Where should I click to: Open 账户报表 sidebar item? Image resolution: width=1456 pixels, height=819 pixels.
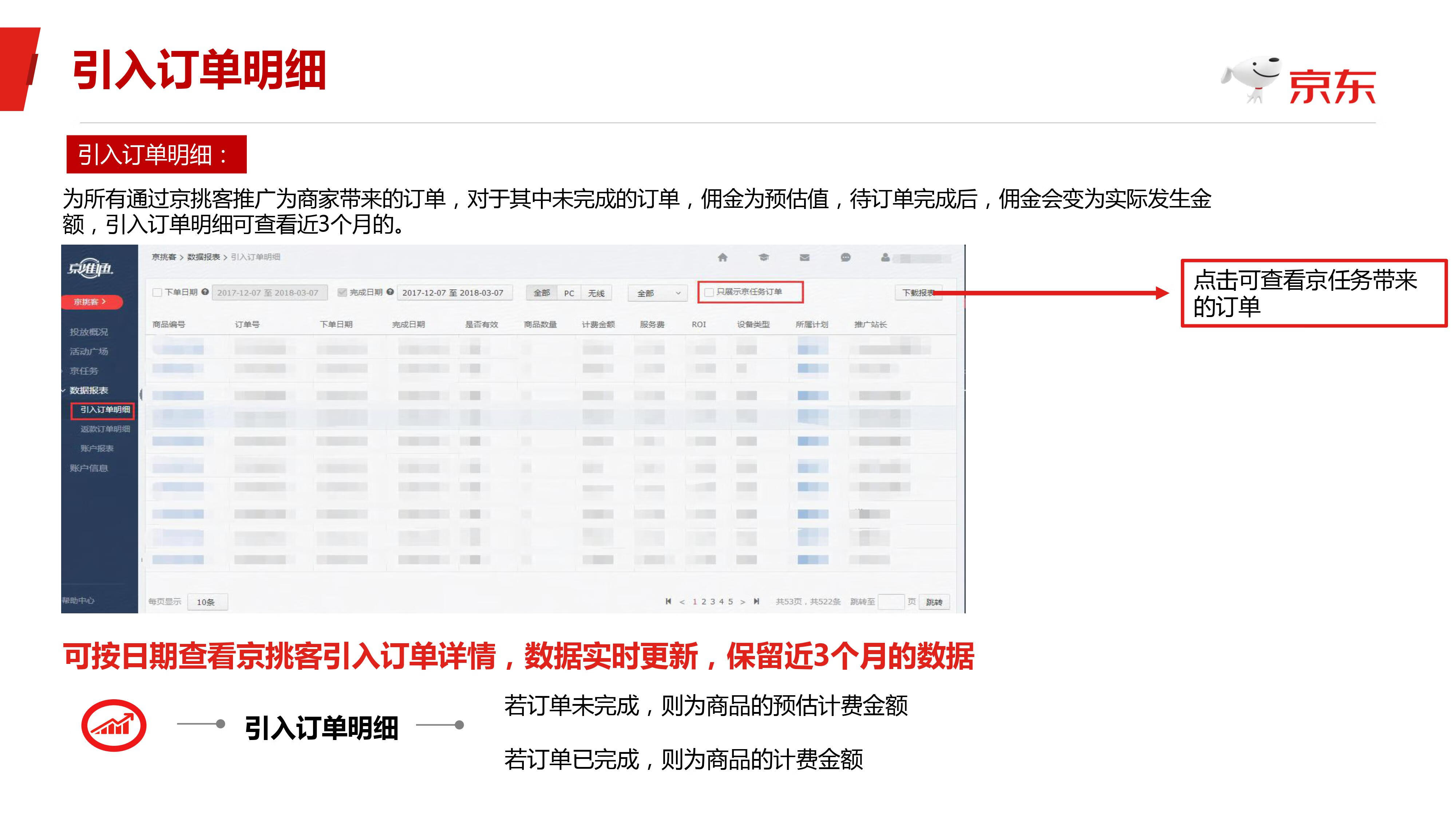[97, 448]
